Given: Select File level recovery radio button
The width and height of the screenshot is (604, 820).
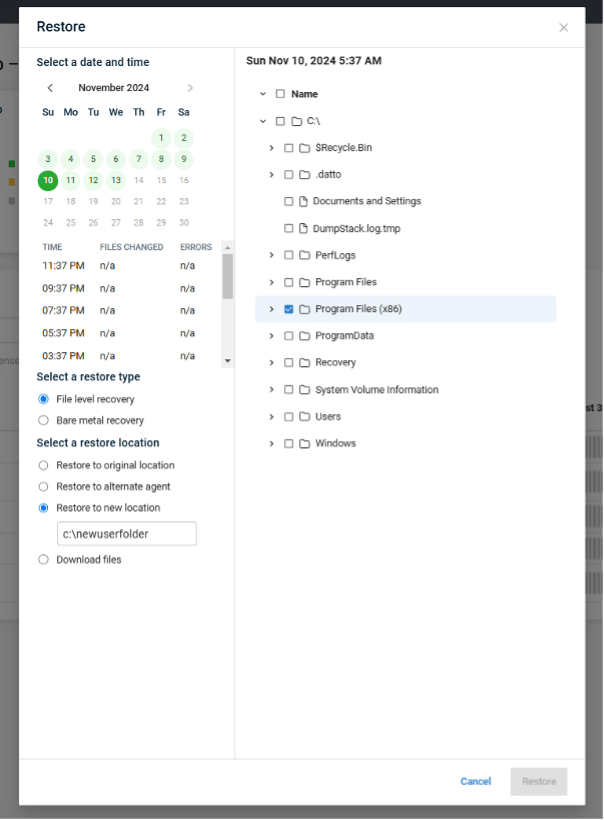Looking at the screenshot, I should pyautogui.click(x=43, y=399).
